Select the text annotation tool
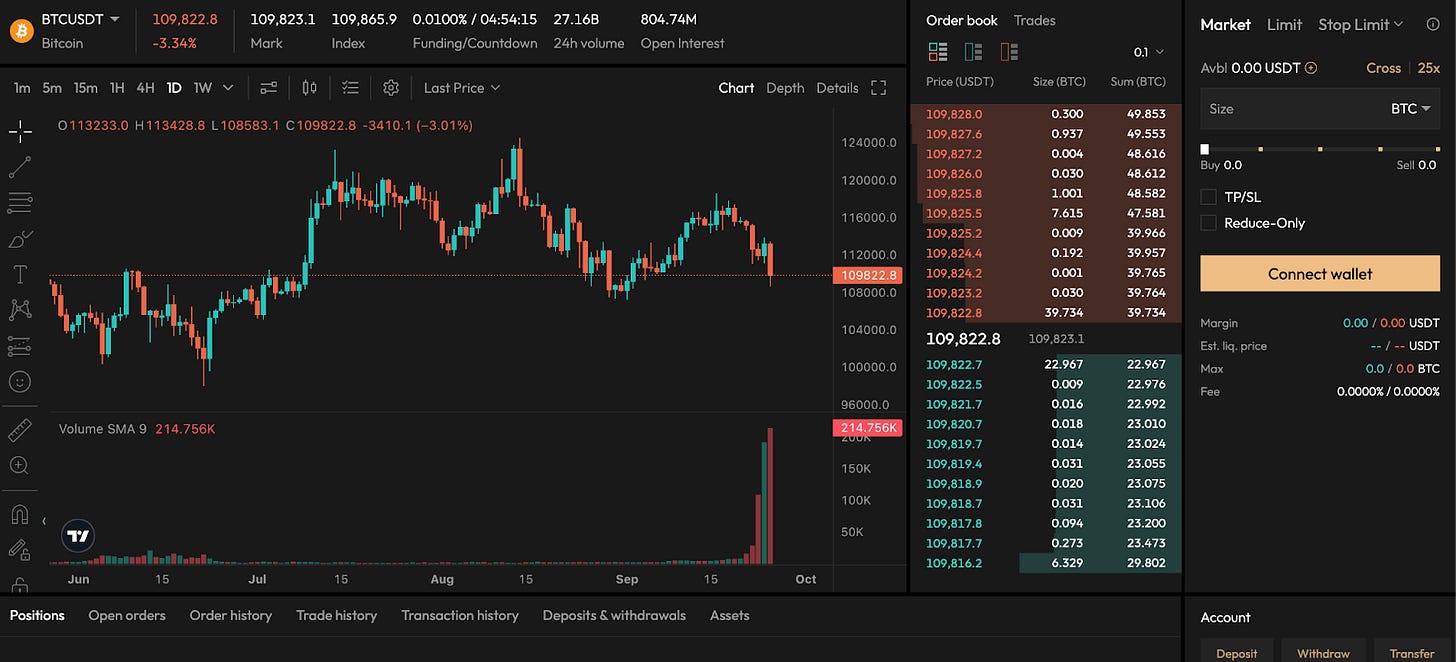 coord(20,274)
